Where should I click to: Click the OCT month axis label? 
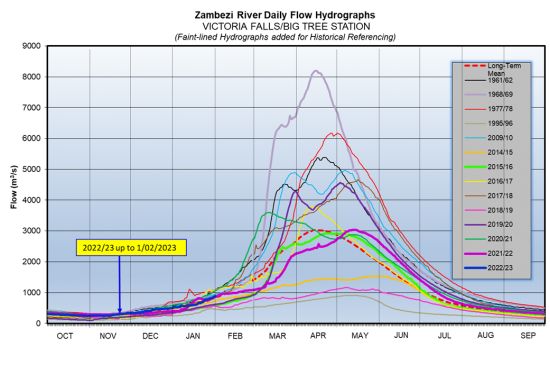pos(65,336)
